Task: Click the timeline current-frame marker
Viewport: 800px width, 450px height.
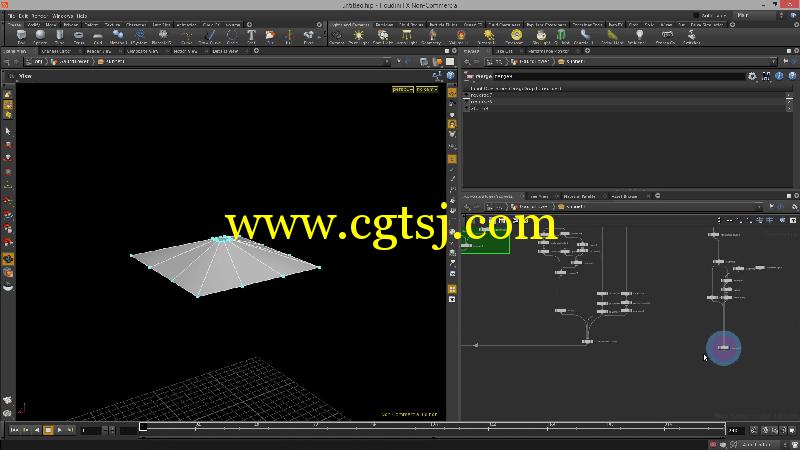Action: (143, 427)
